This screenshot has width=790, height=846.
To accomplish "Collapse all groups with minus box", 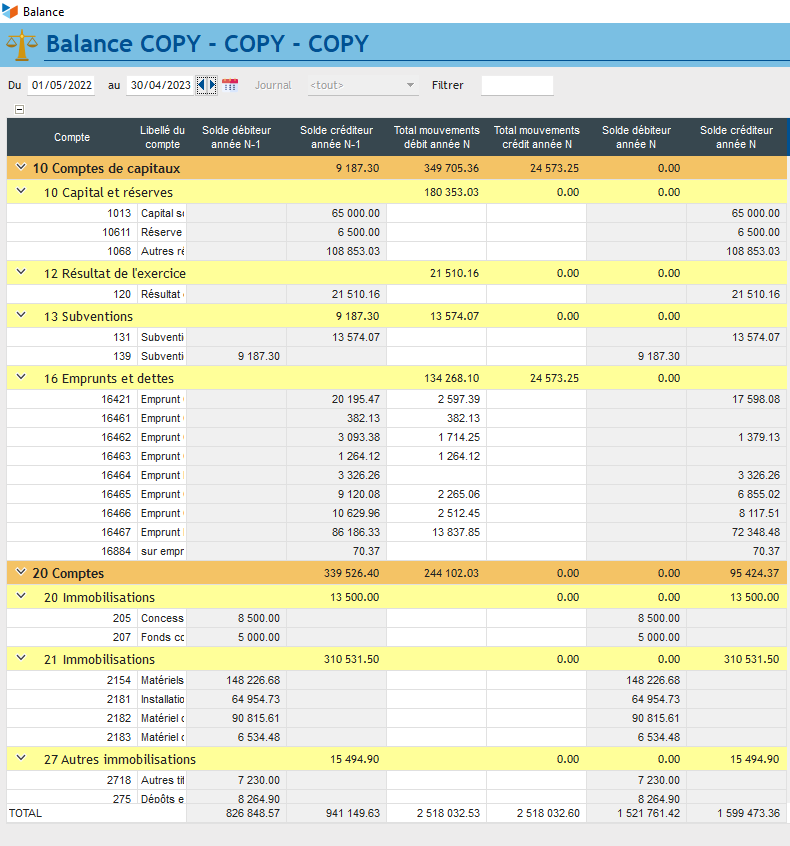I will [19, 109].
